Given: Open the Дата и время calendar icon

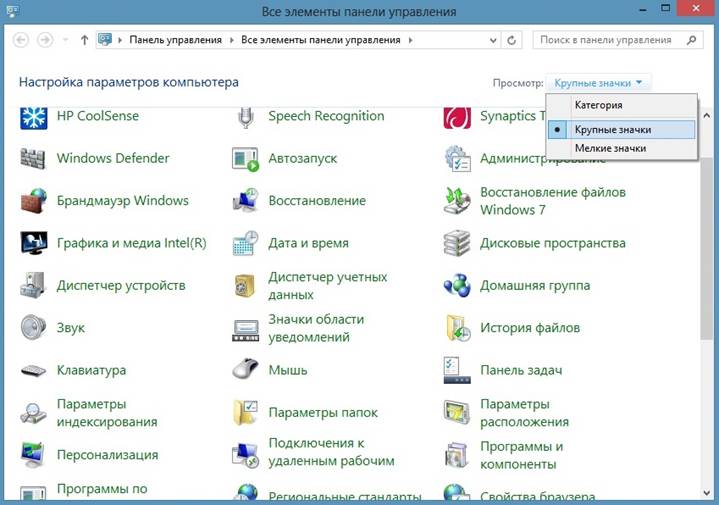Looking at the screenshot, I should click(245, 243).
